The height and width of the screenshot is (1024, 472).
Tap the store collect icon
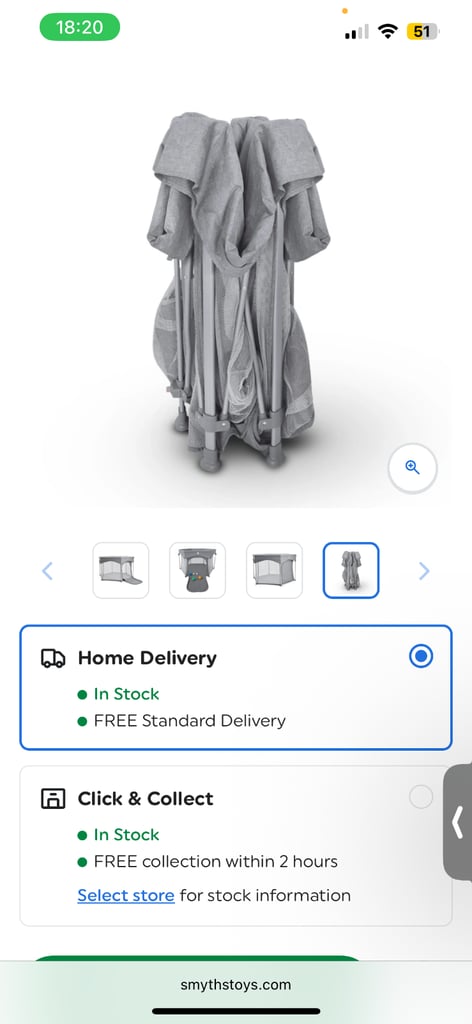[53, 799]
